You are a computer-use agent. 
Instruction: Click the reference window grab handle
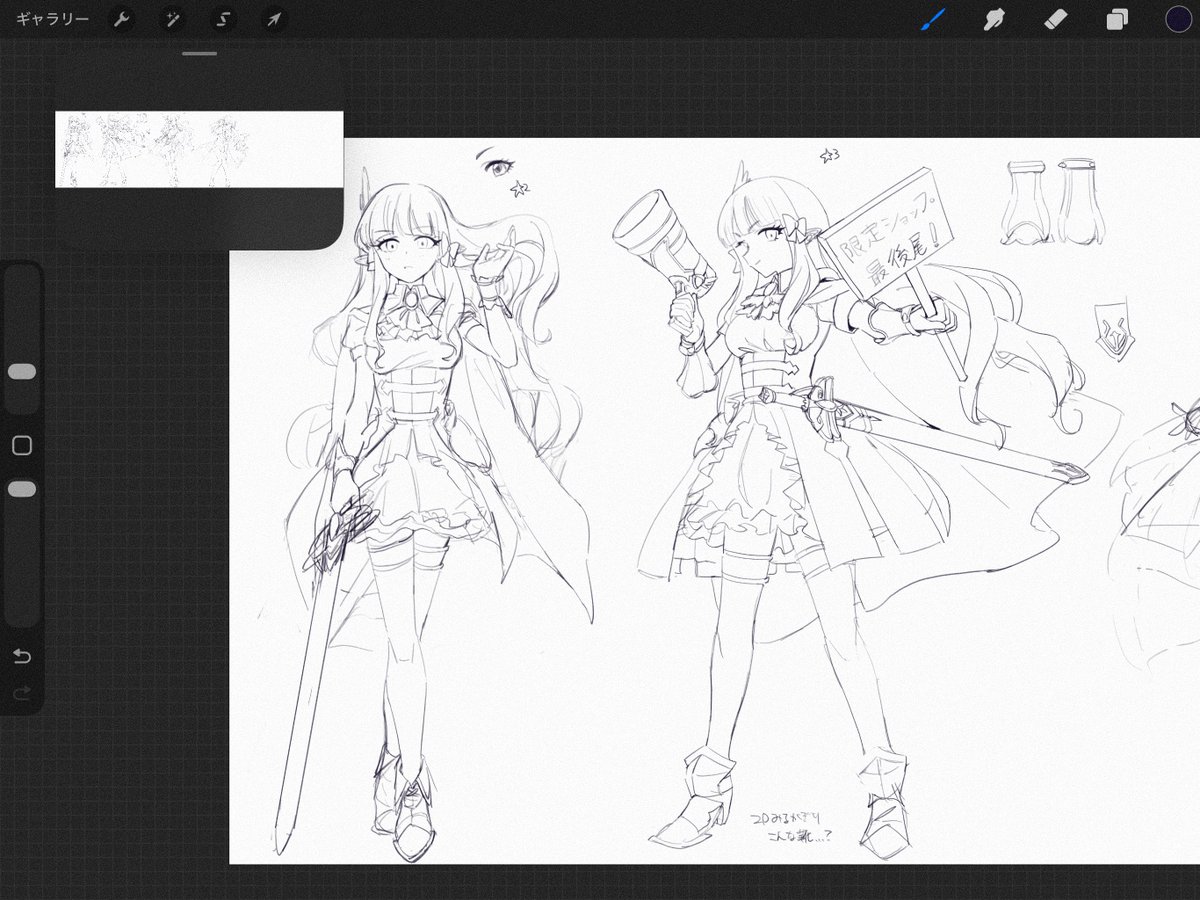tap(200, 53)
